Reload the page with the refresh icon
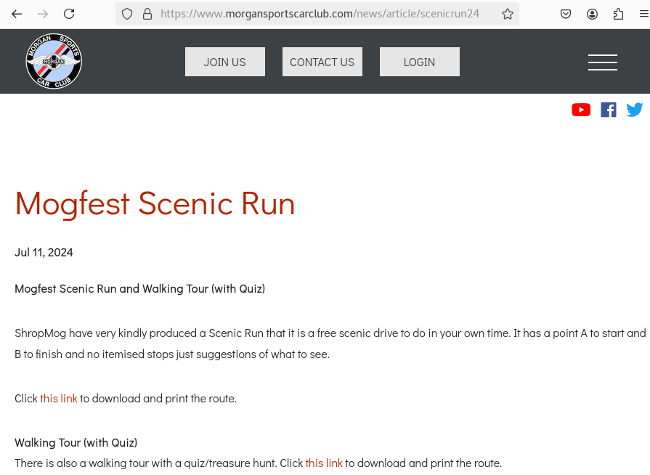 pos(69,14)
